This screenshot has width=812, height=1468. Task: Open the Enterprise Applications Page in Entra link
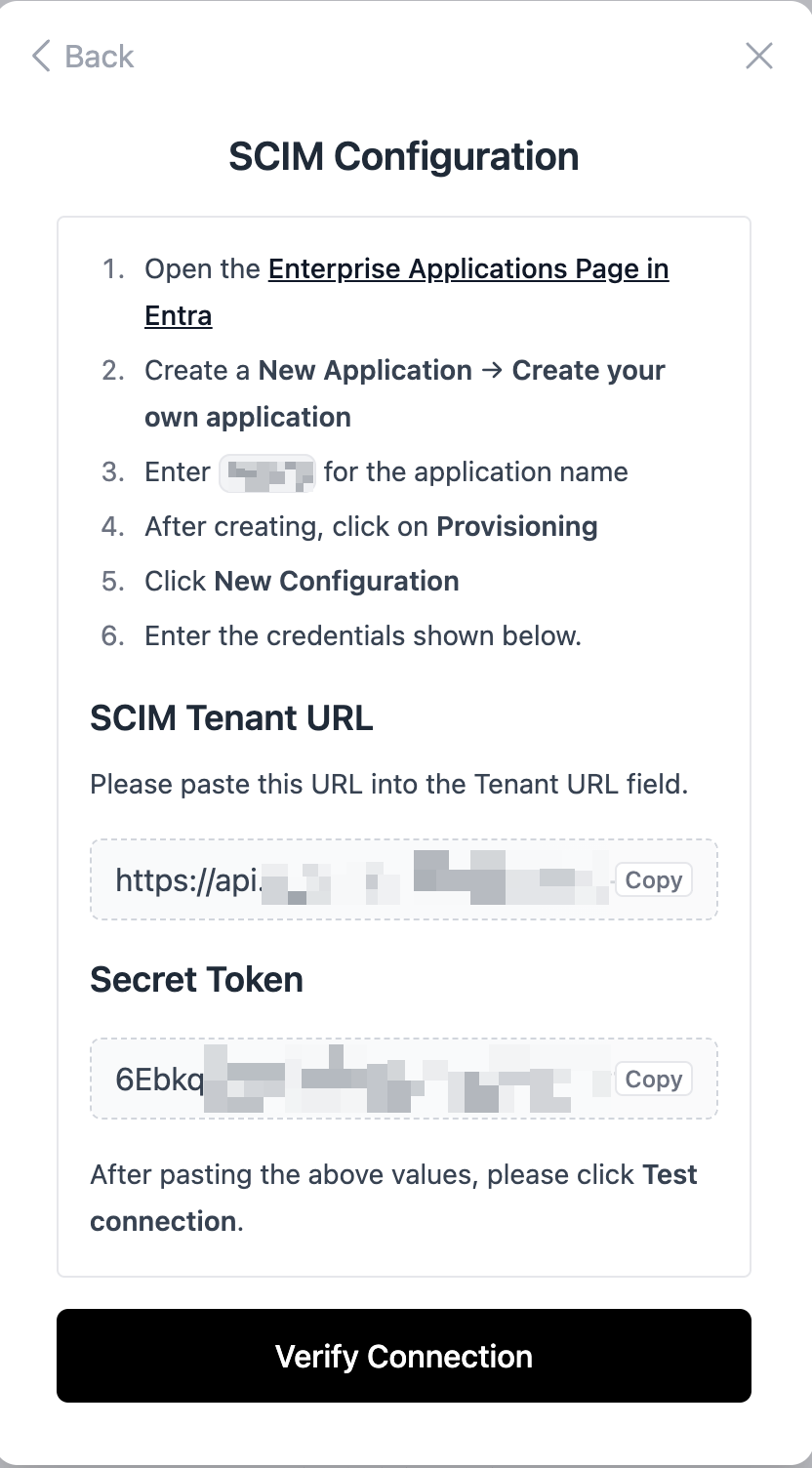[467, 269]
